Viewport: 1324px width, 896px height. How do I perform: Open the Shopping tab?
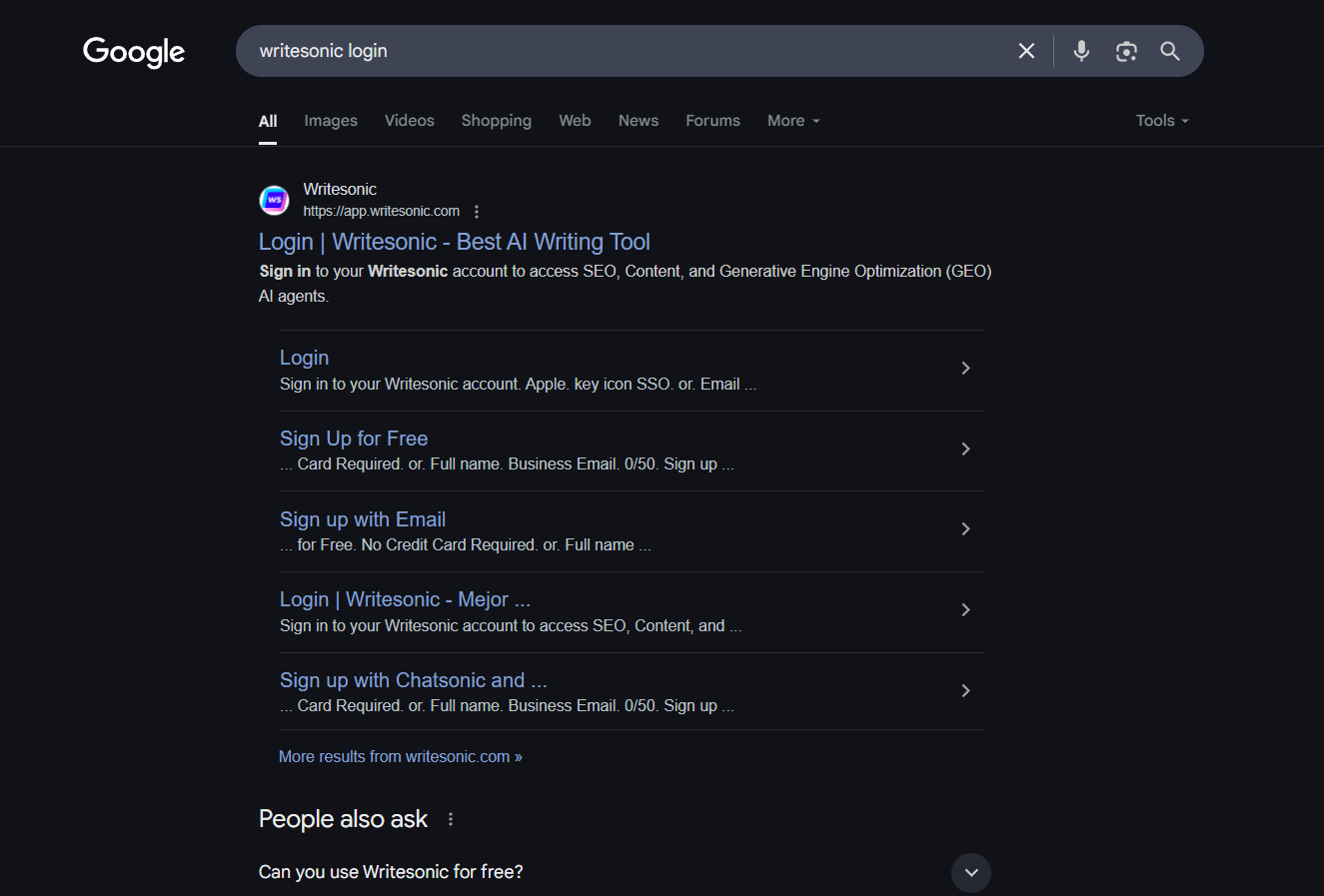(497, 121)
